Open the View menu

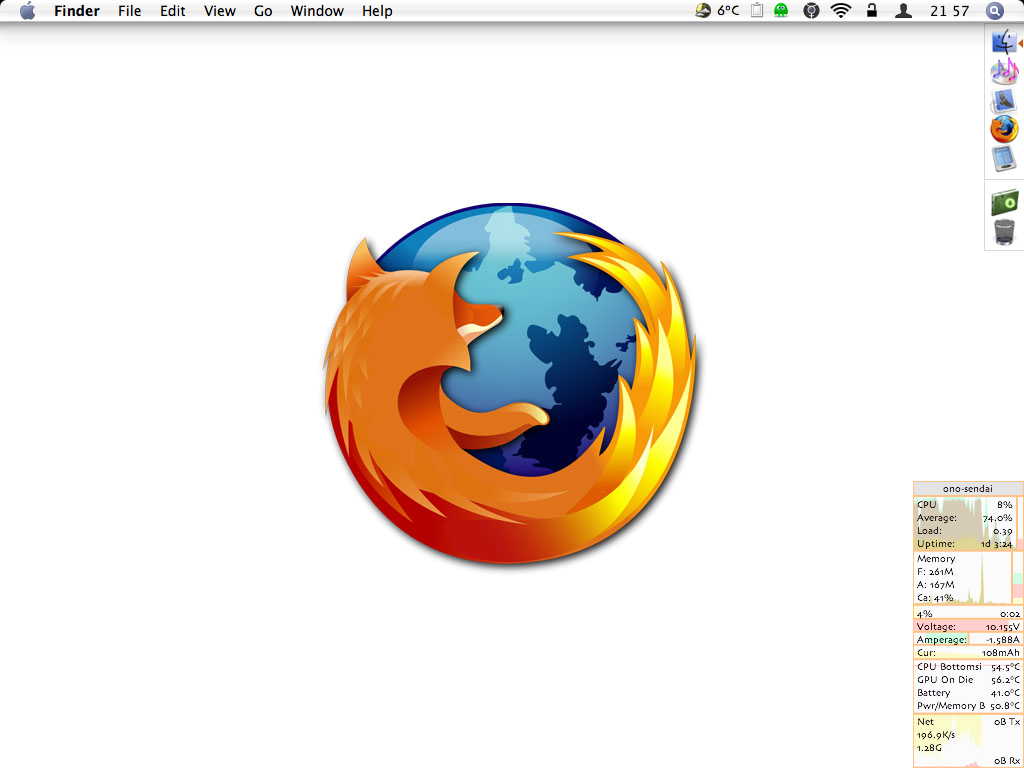tap(219, 11)
